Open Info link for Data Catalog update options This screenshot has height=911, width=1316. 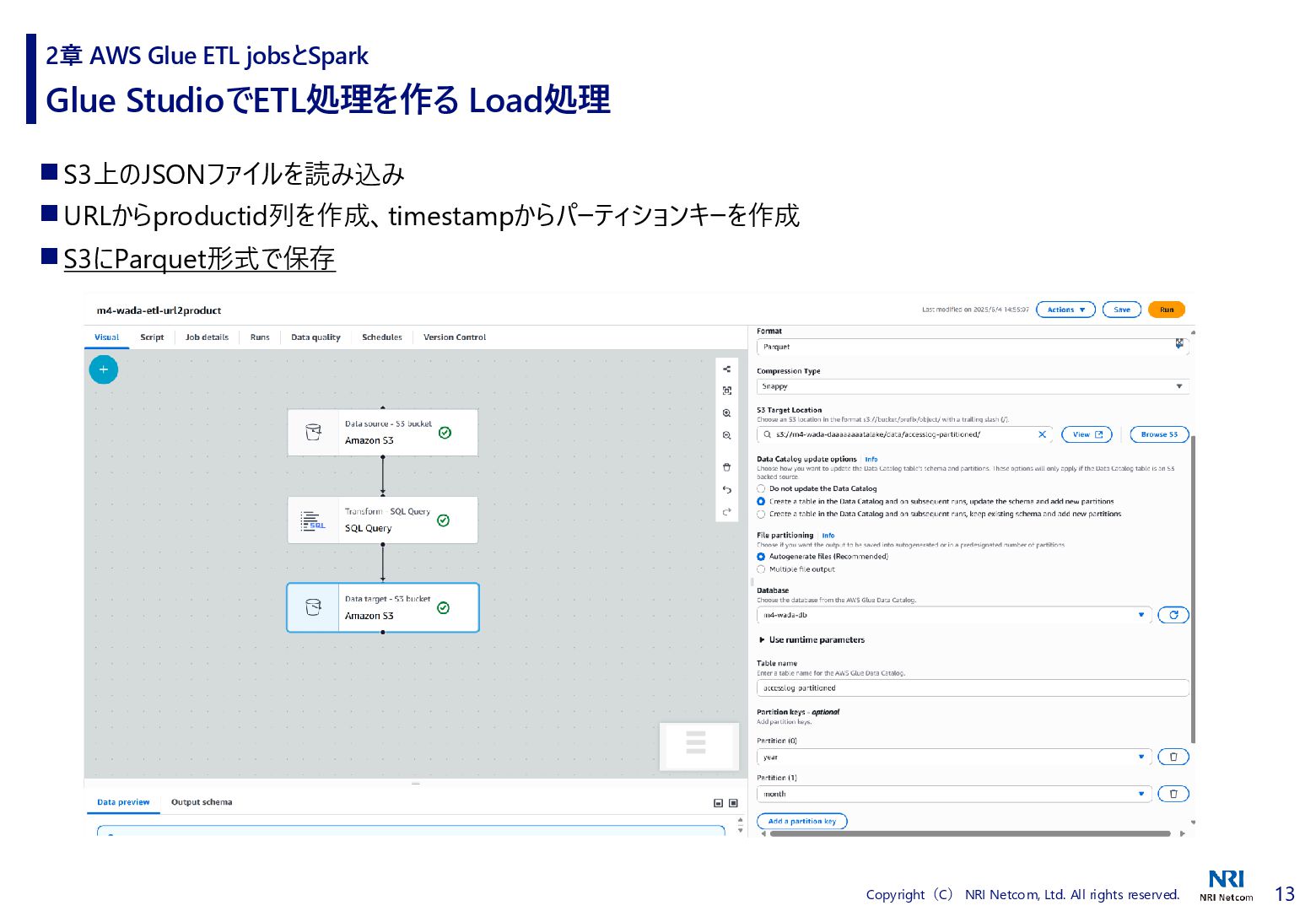(x=871, y=460)
